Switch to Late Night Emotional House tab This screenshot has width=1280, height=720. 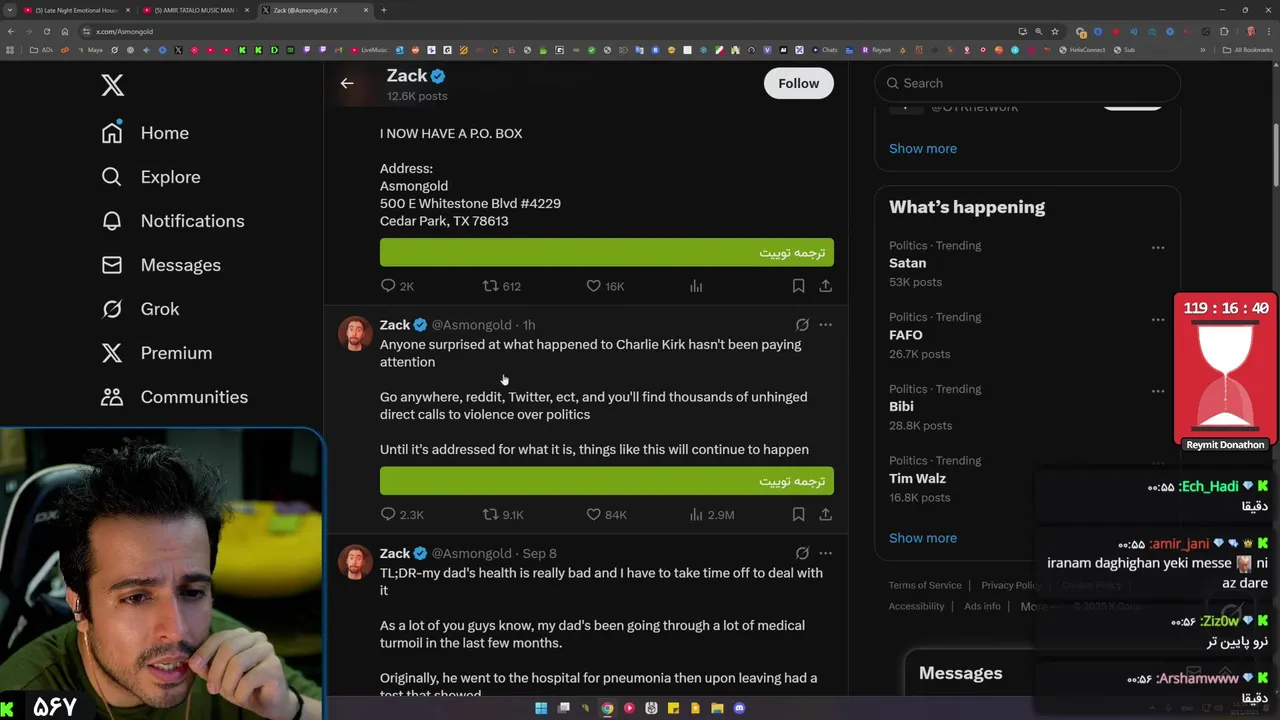[75, 10]
